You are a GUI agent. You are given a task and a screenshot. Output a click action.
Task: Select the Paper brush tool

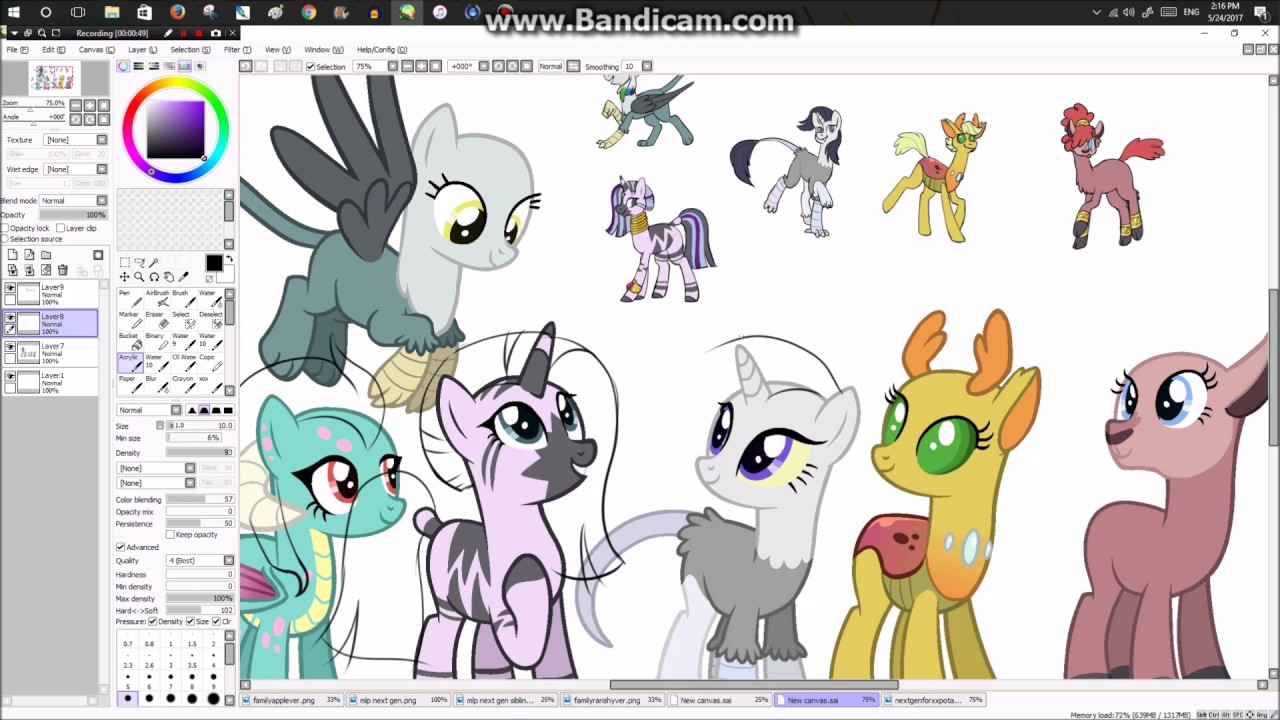[129, 383]
